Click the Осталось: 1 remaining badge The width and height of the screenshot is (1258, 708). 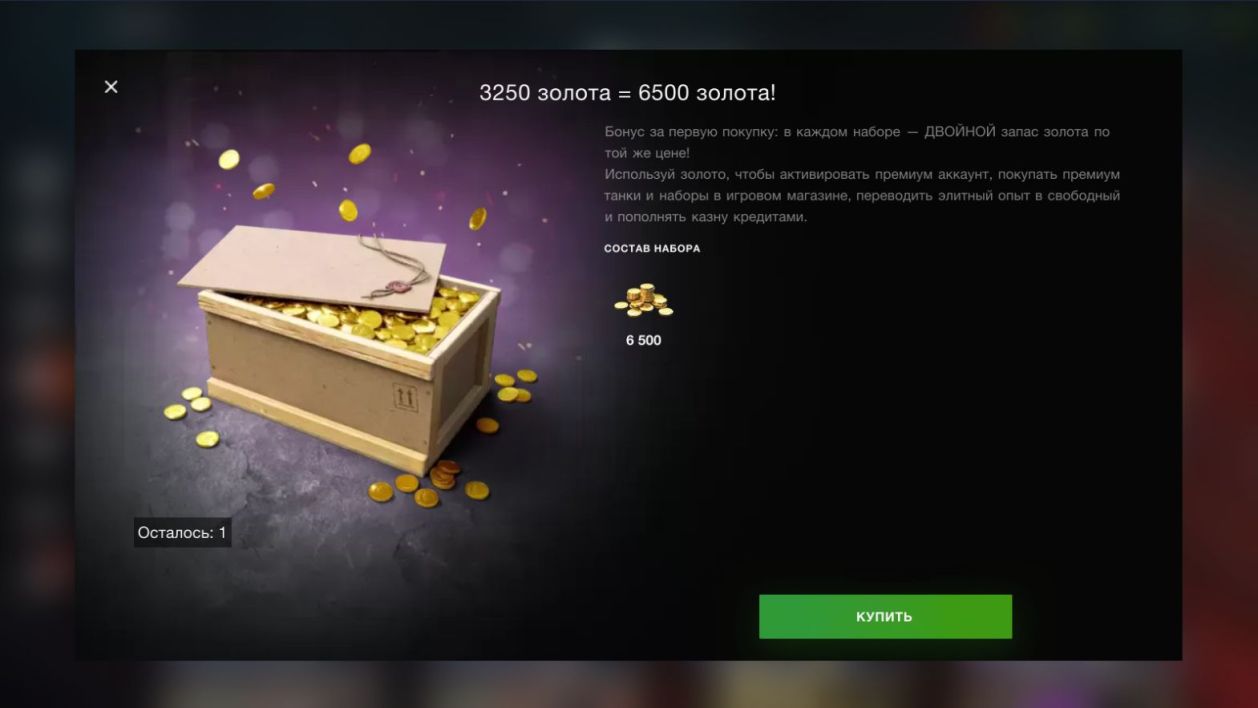click(183, 533)
